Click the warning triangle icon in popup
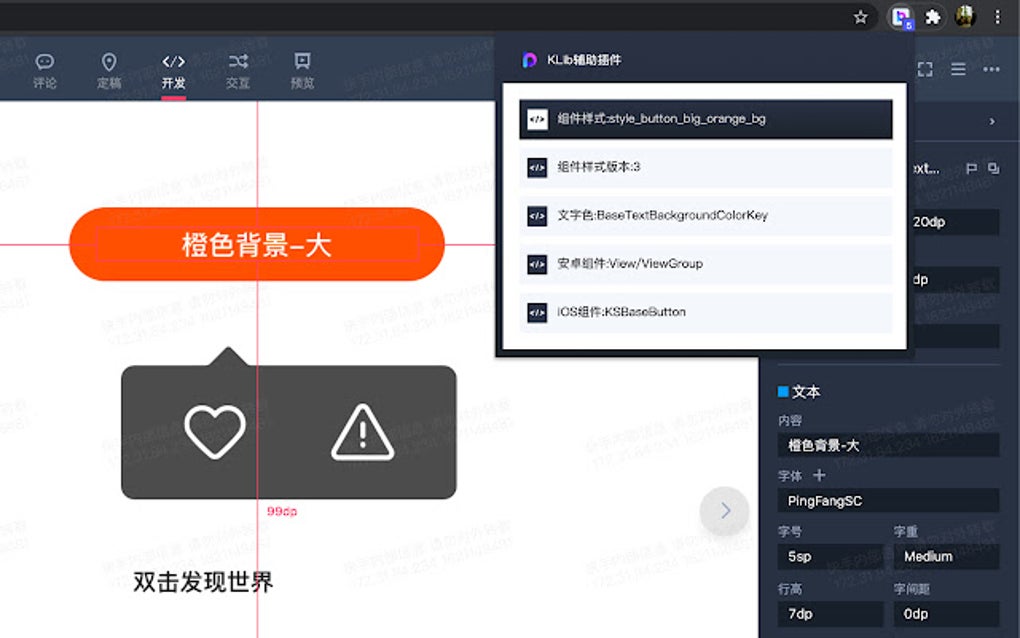Image resolution: width=1020 pixels, height=638 pixels. click(363, 432)
